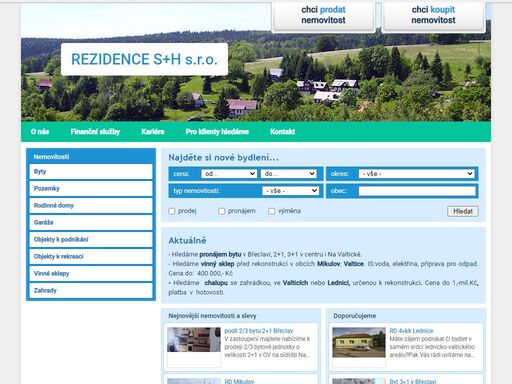Select Kontakt in navigation bar

[x=282, y=132]
